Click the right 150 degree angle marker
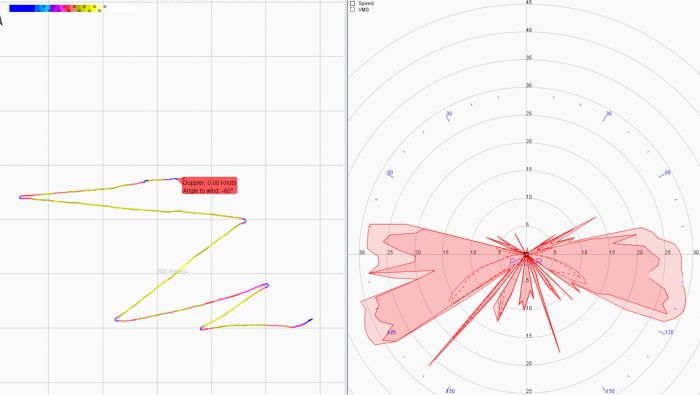The width and height of the screenshot is (700, 395). pyautogui.click(x=609, y=391)
